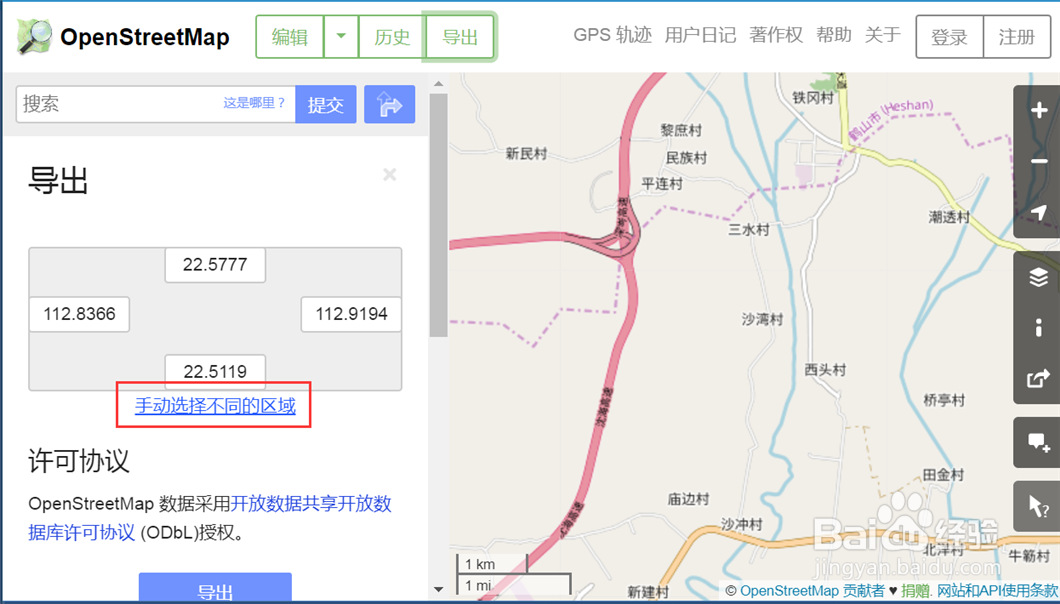Click the sidebar vertical scrollbar thumb
This screenshot has width=1060, height=604.
(438, 215)
